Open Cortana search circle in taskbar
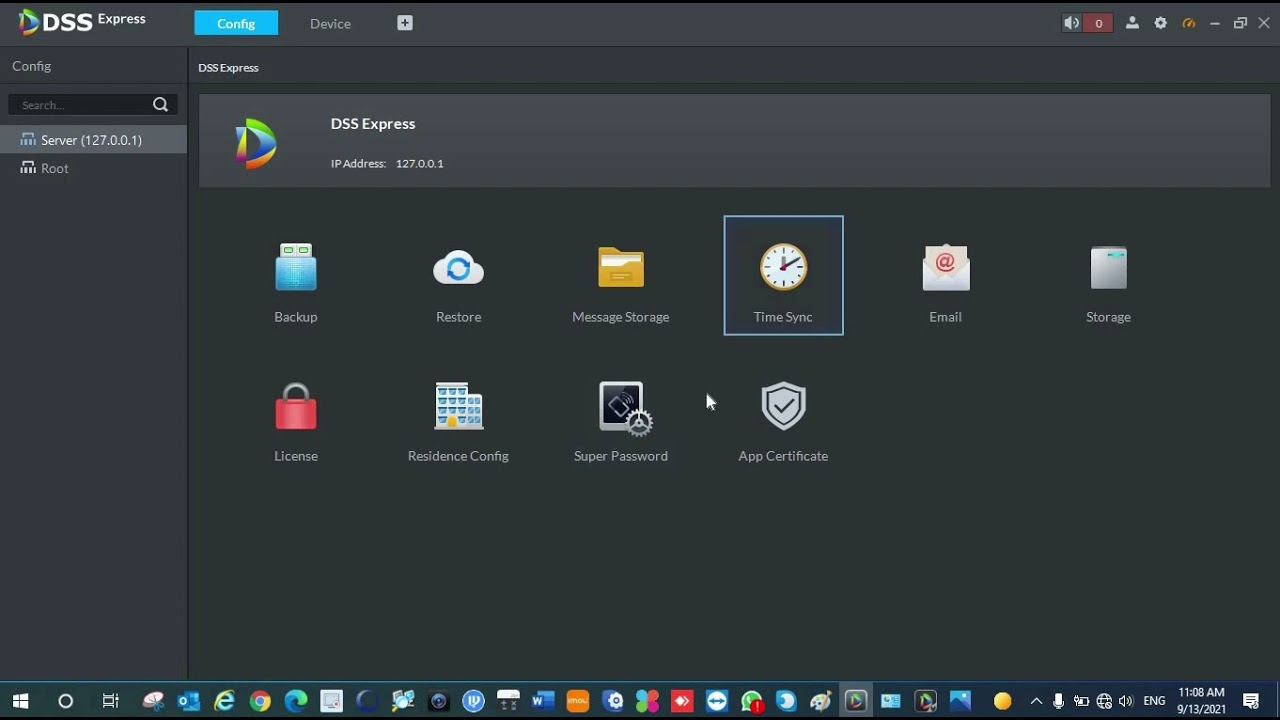 (66, 701)
